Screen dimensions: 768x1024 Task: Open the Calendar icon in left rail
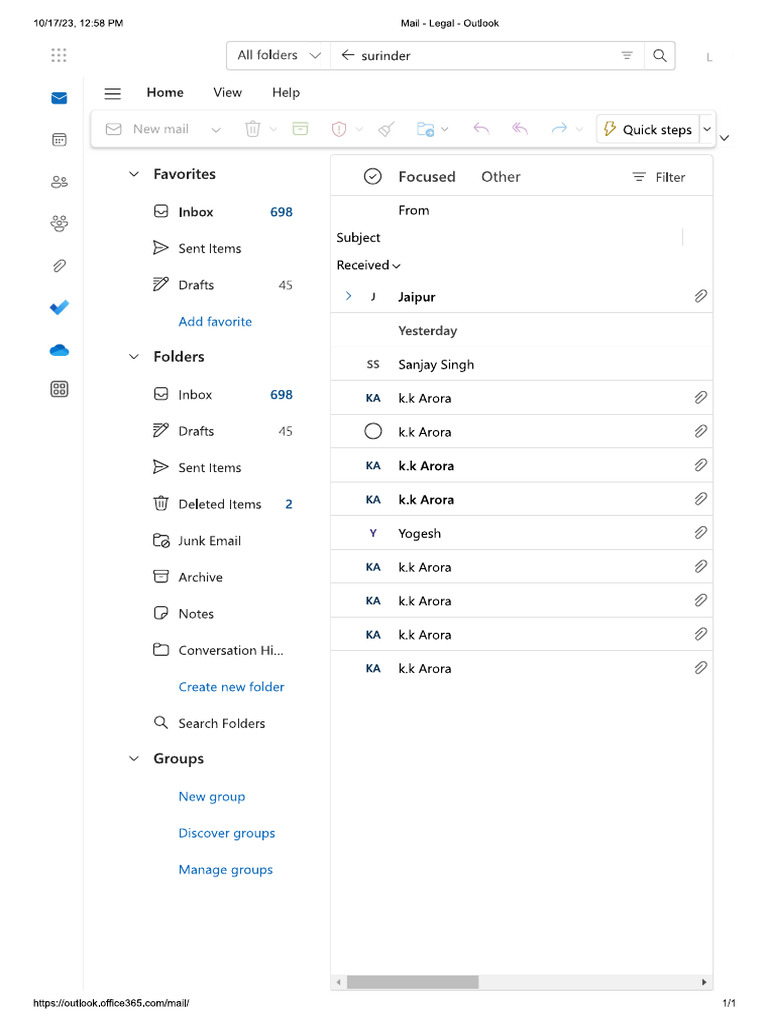click(59, 140)
